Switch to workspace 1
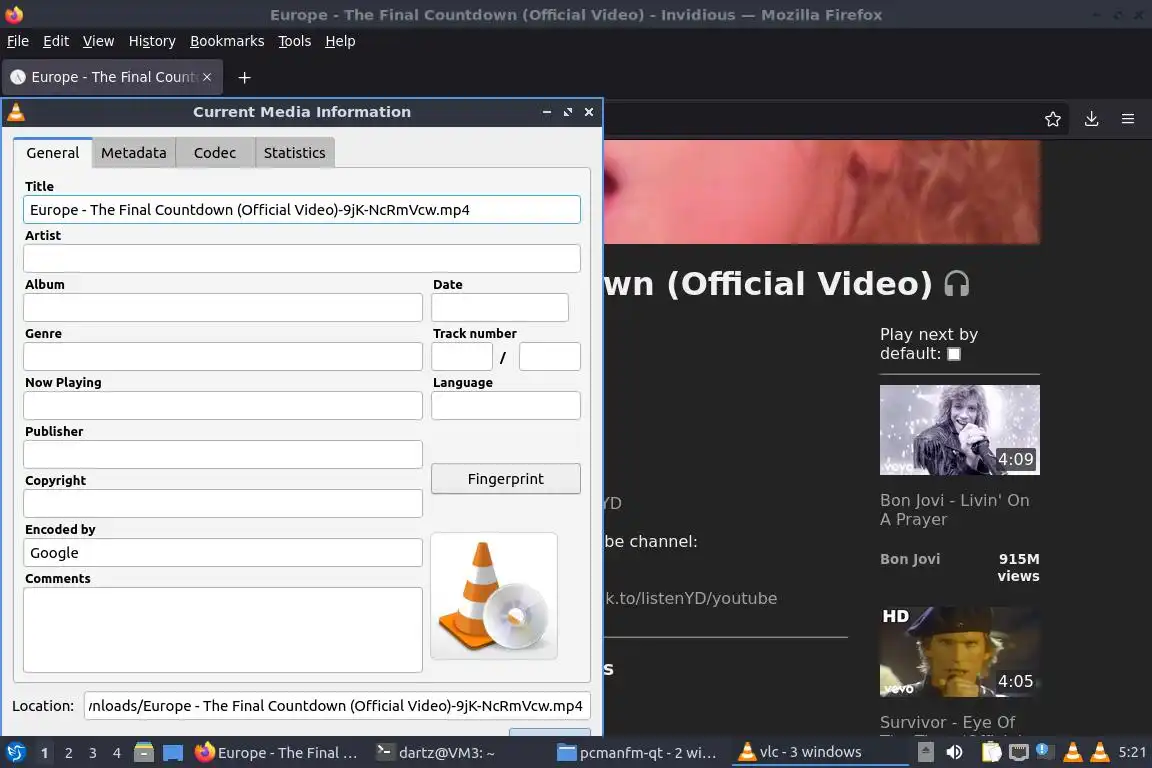 pyautogui.click(x=45, y=753)
